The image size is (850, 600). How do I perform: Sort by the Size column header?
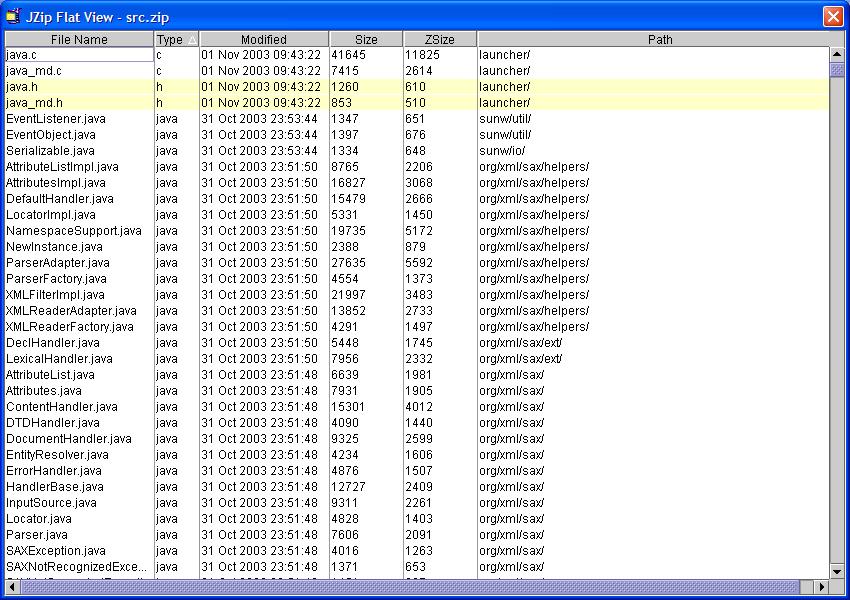(x=366, y=40)
